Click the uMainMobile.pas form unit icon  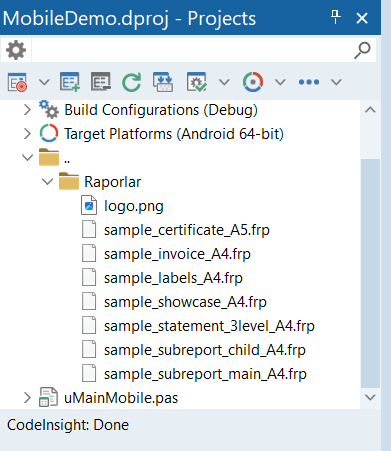point(49,397)
